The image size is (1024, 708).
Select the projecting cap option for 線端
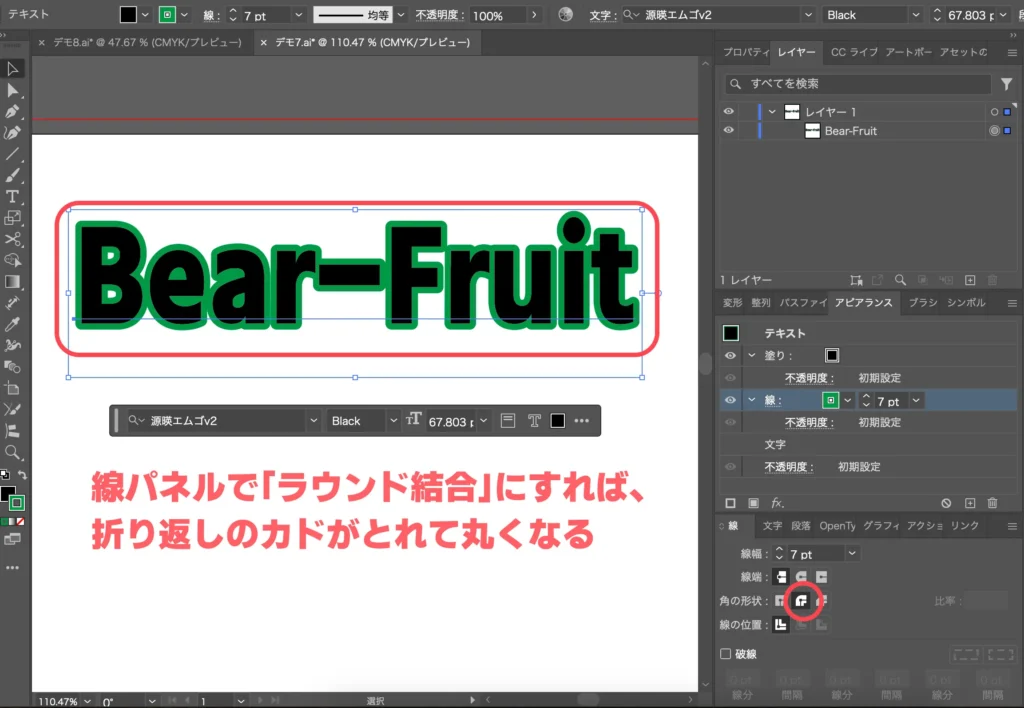(x=822, y=577)
